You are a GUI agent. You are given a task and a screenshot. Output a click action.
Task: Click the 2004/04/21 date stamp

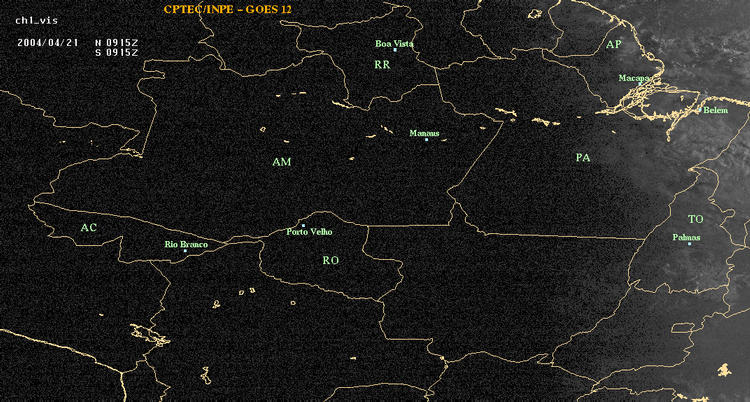pos(48,42)
